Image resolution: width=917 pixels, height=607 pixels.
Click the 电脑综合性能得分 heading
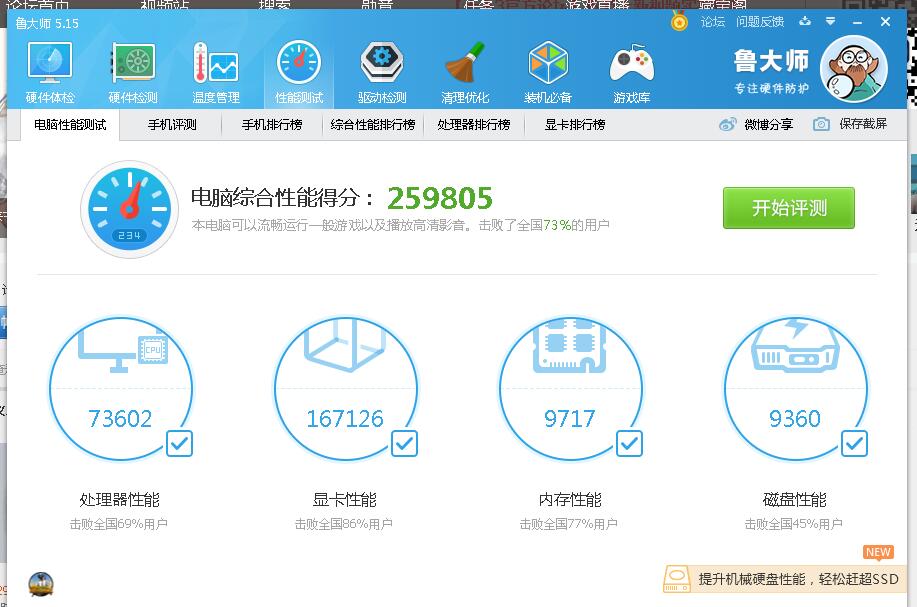[282, 198]
